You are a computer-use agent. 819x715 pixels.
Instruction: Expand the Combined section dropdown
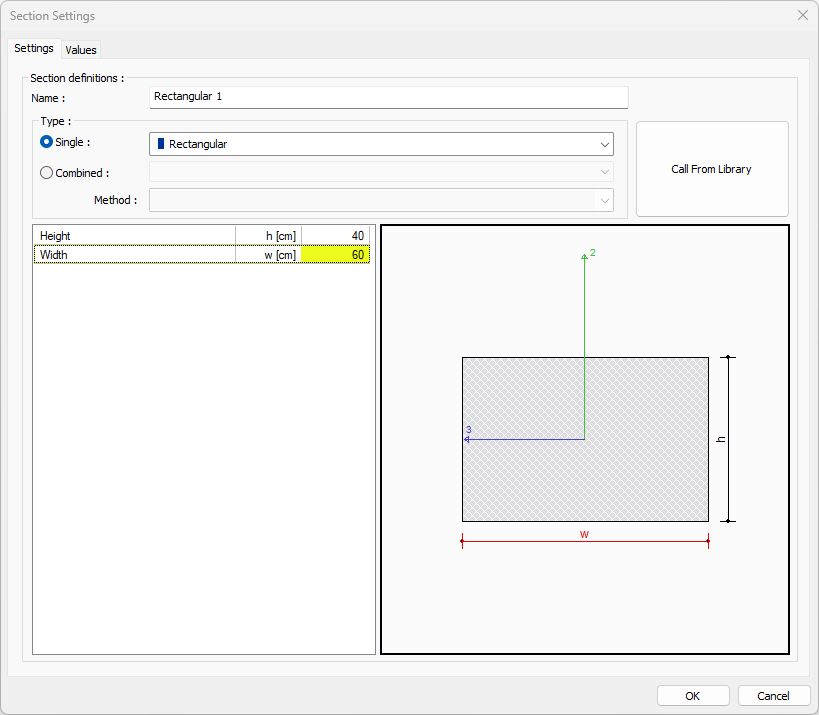381,172
